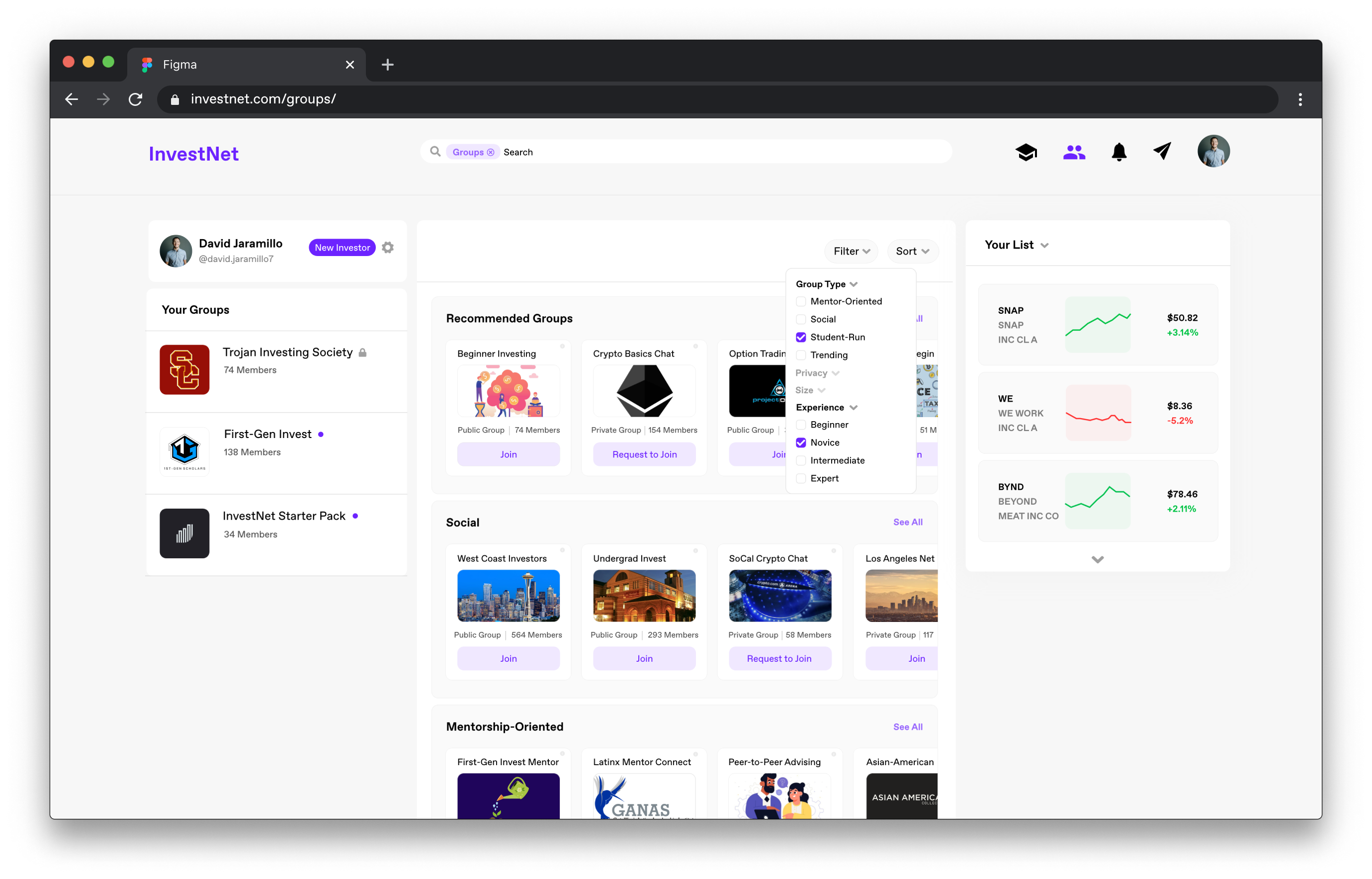Check the Trending checkbox
The image size is (1372, 879).
pos(801,355)
